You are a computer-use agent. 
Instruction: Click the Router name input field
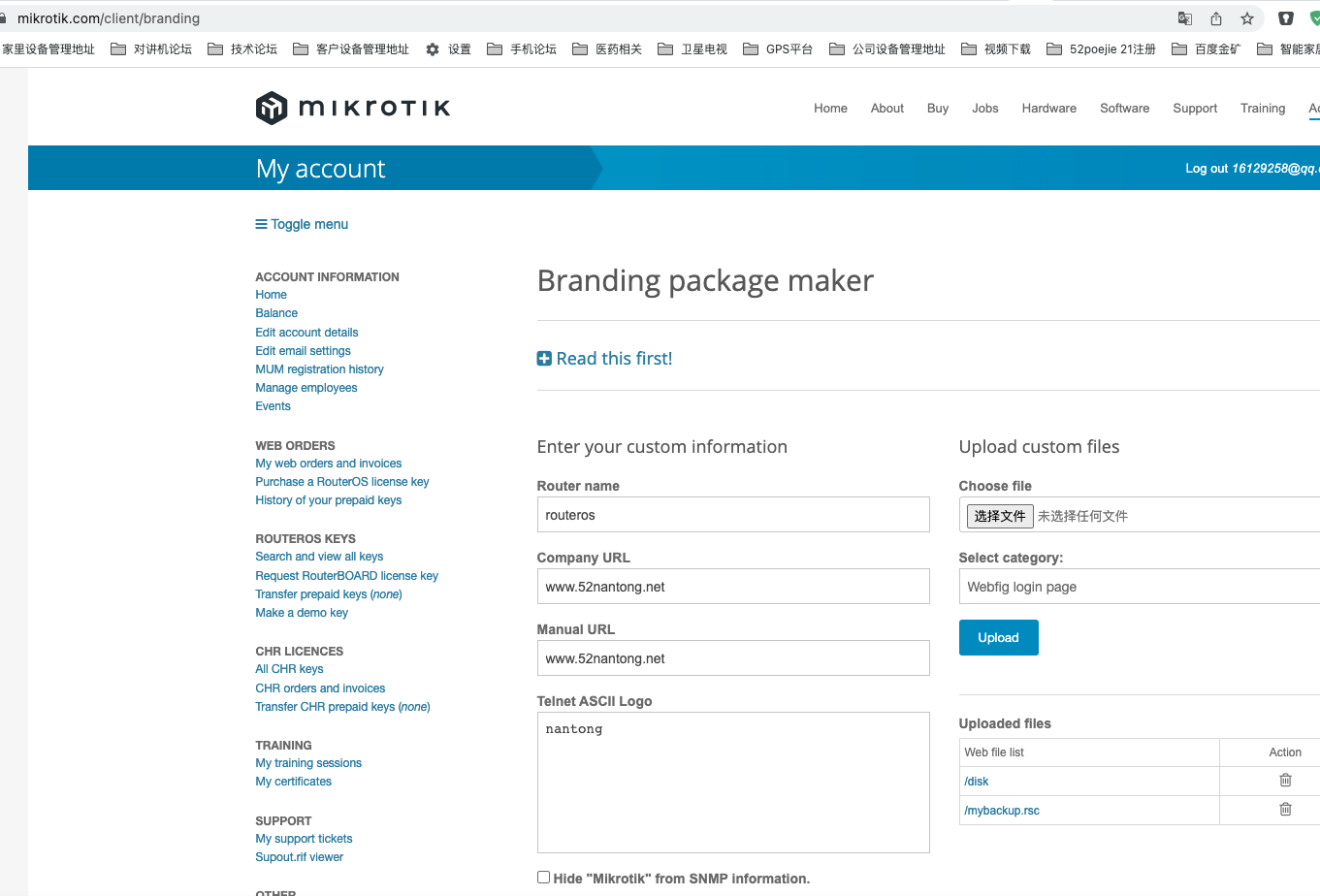click(733, 515)
